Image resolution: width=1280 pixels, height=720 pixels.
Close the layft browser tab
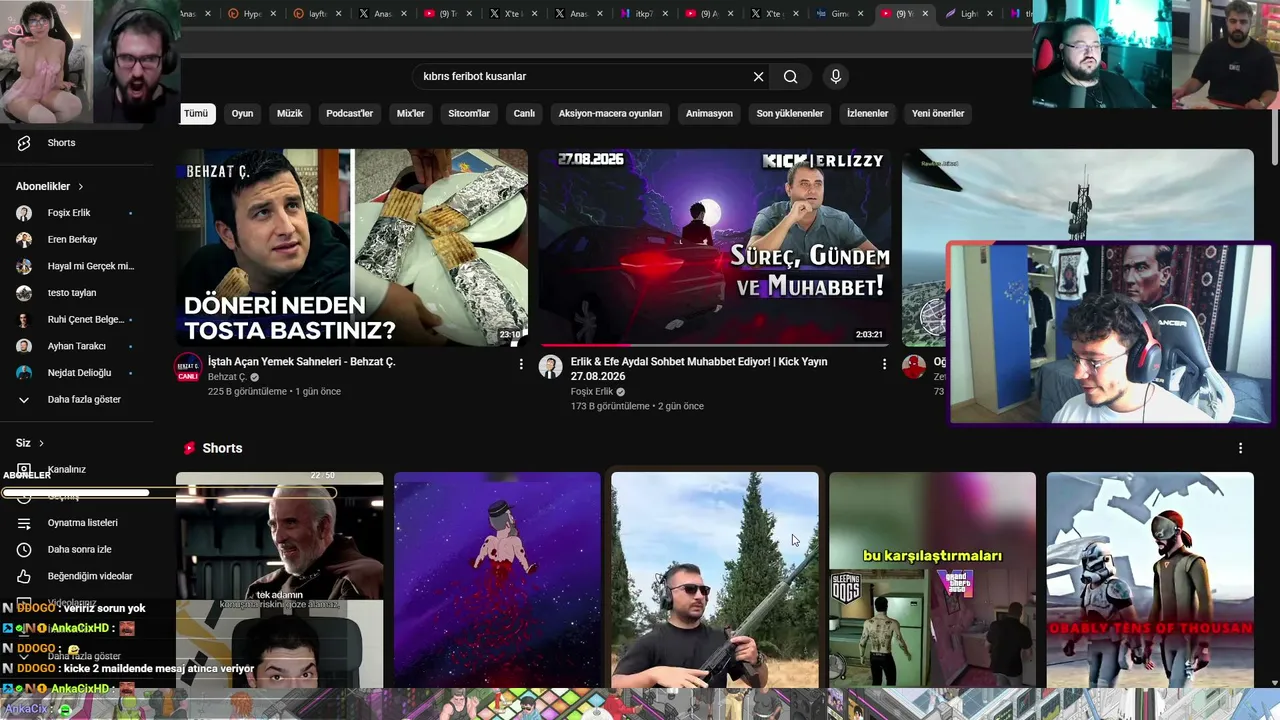click(x=339, y=14)
